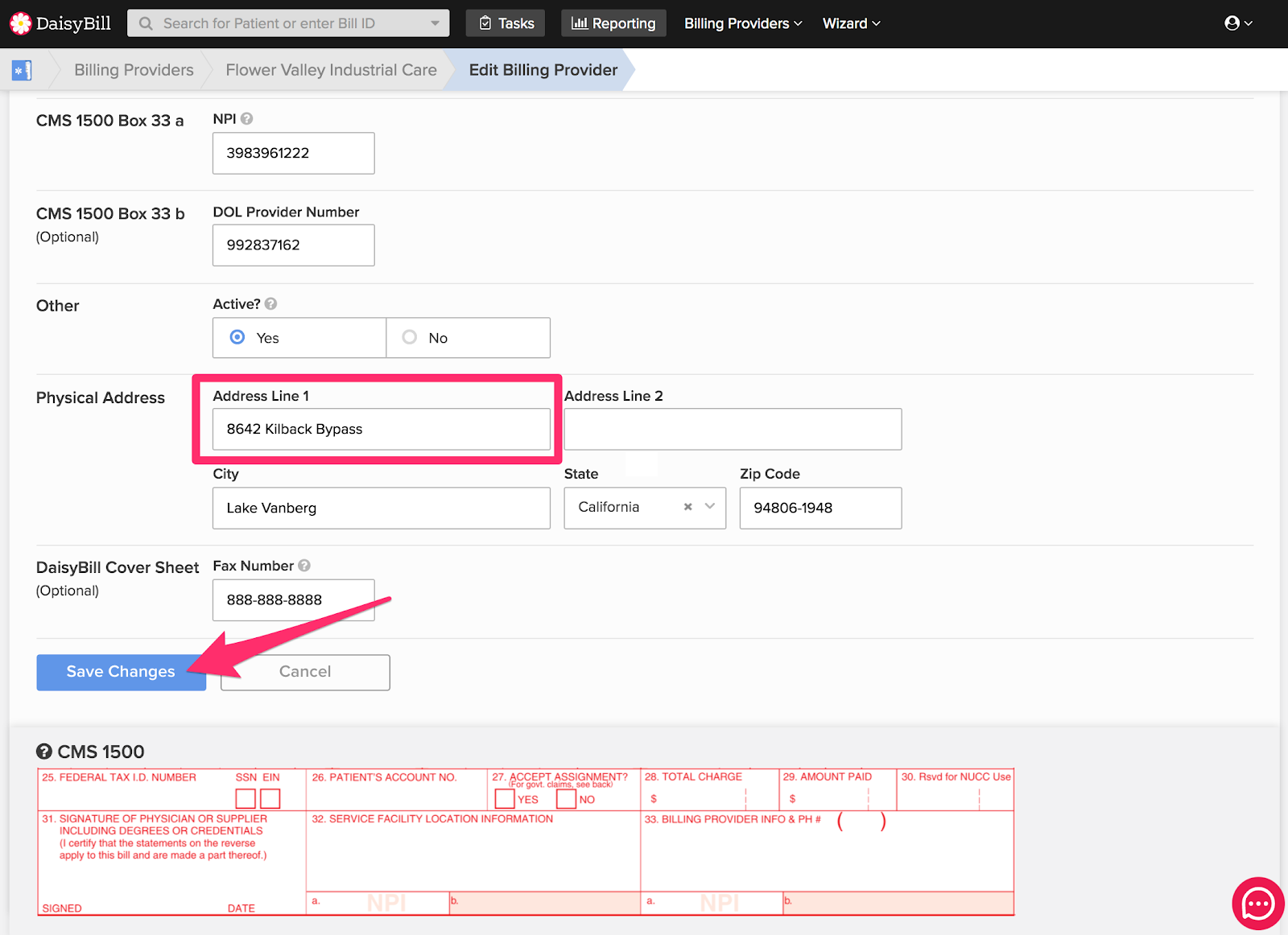Click the patient or Bill ID search box
Screen dimensions: 1288x935
tap(288, 23)
